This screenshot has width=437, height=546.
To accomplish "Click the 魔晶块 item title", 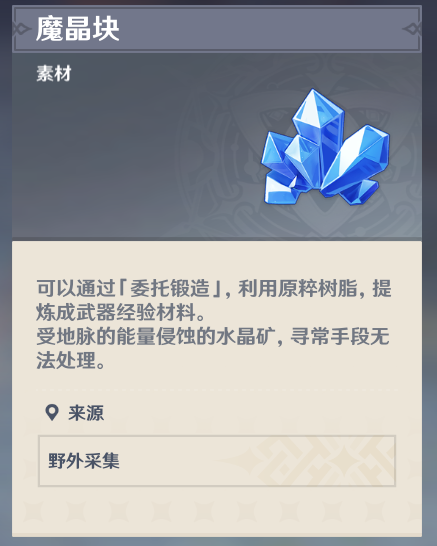I will click(78, 29).
